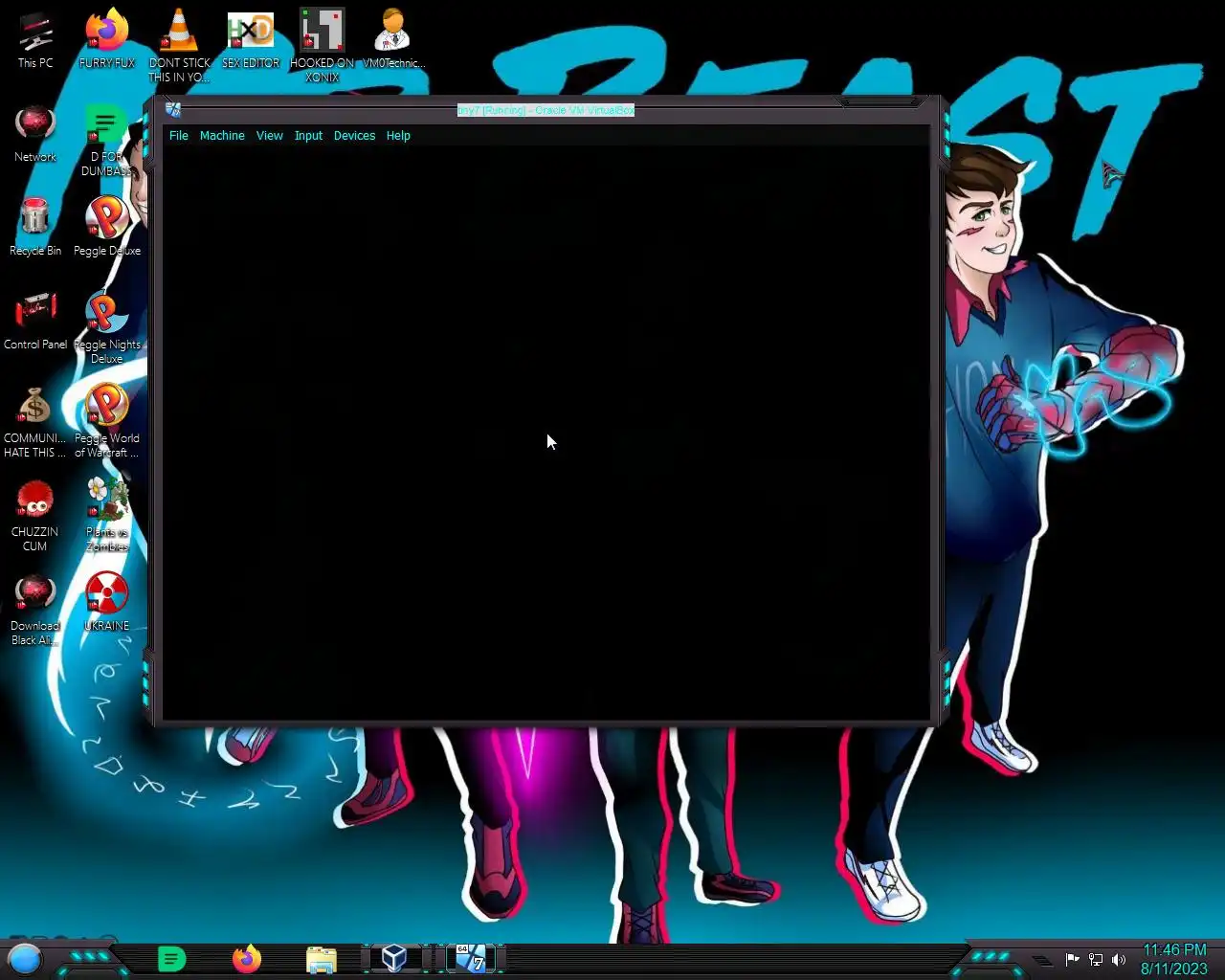The height and width of the screenshot is (980, 1225).
Task: Open the Machine menu
Action: pyautogui.click(x=222, y=136)
